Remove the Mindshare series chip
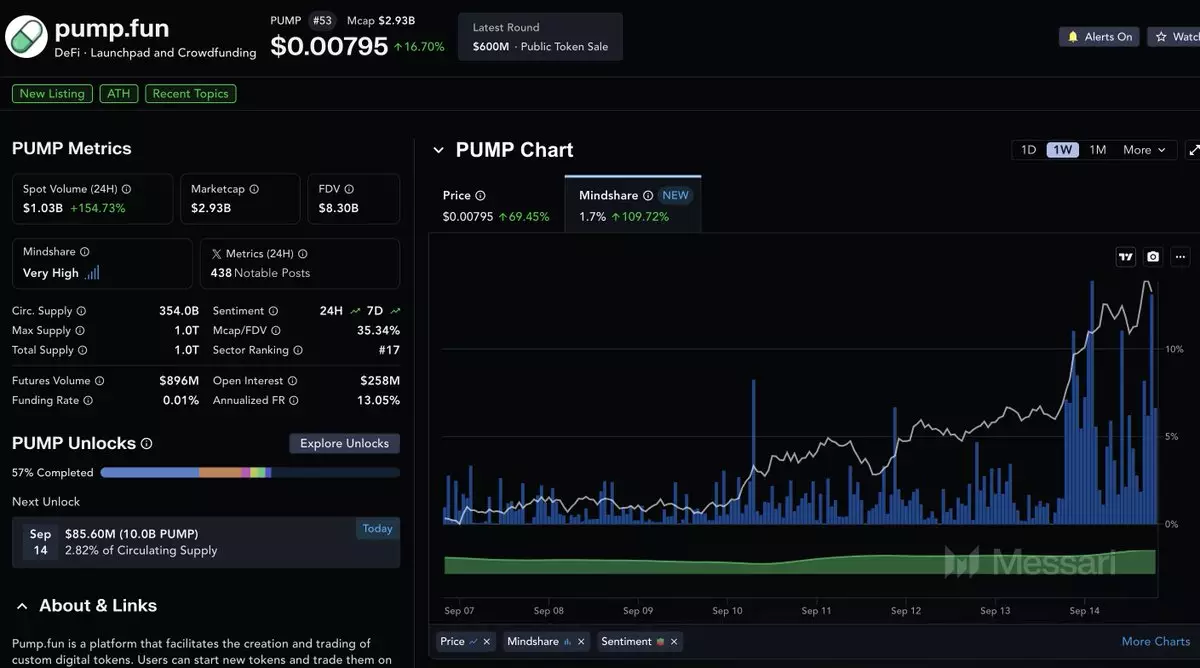The image size is (1200, 668). [x=581, y=641]
